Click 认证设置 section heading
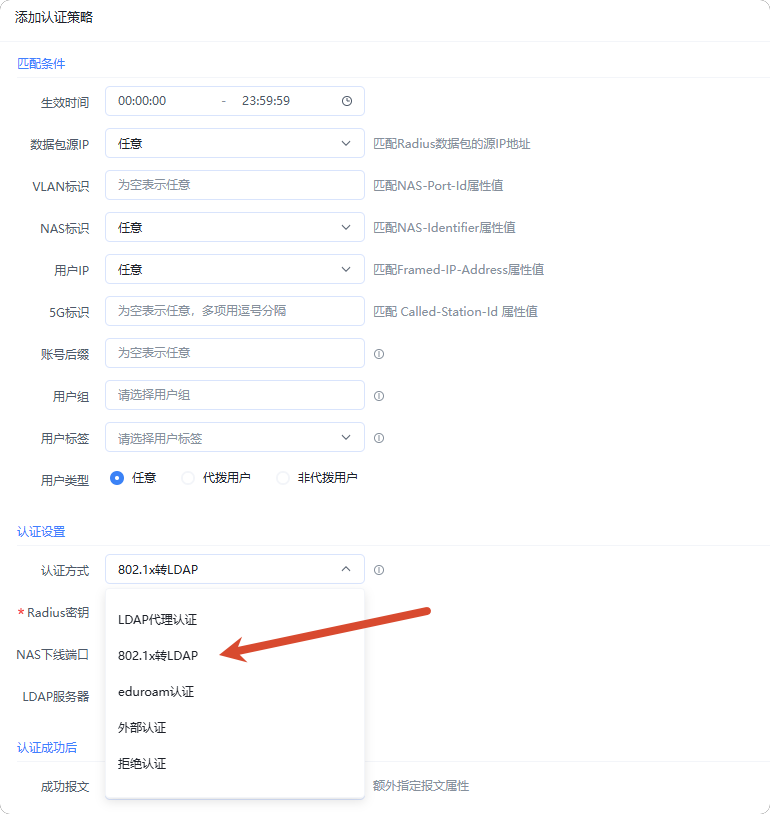This screenshot has height=814, width=770. pos(41,532)
